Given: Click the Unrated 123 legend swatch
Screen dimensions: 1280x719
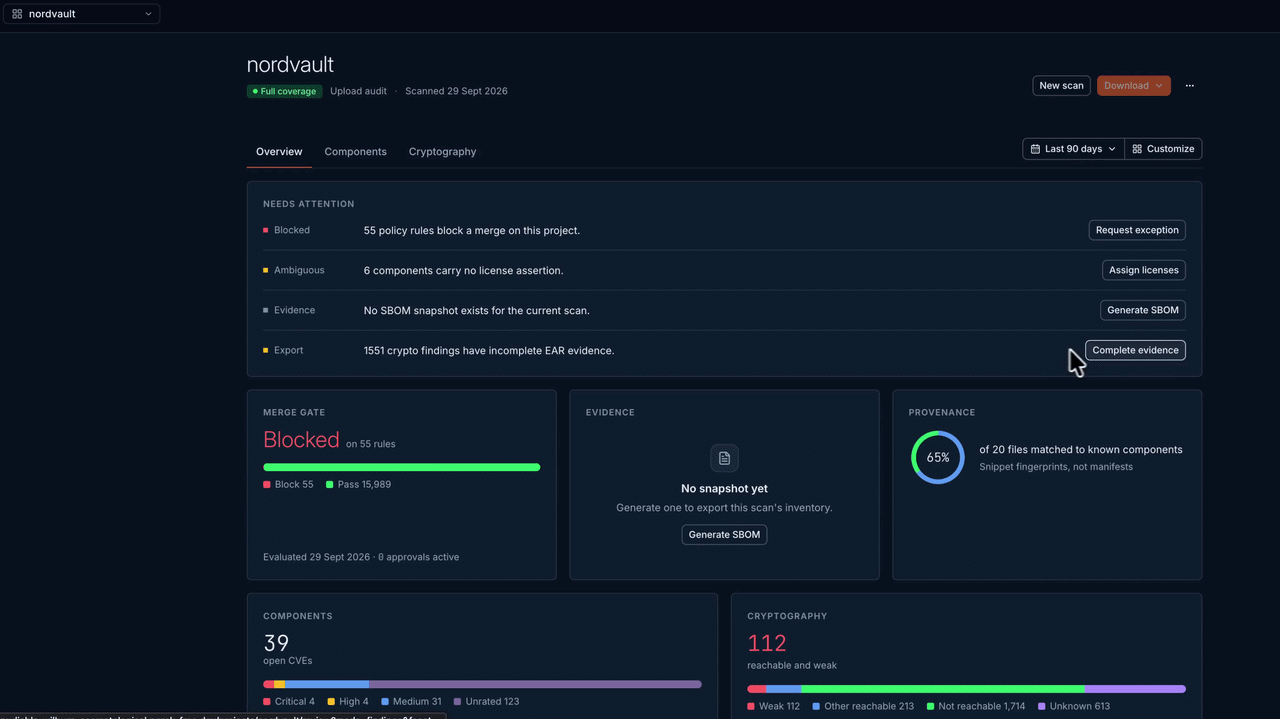Looking at the screenshot, I should click(458, 702).
